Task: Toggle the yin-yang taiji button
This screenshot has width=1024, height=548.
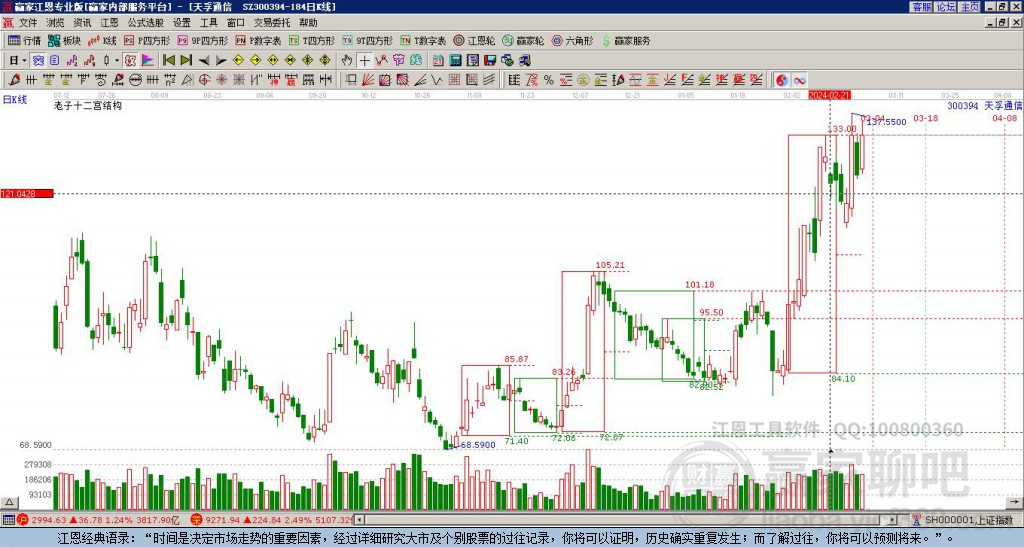Action: [x=782, y=80]
